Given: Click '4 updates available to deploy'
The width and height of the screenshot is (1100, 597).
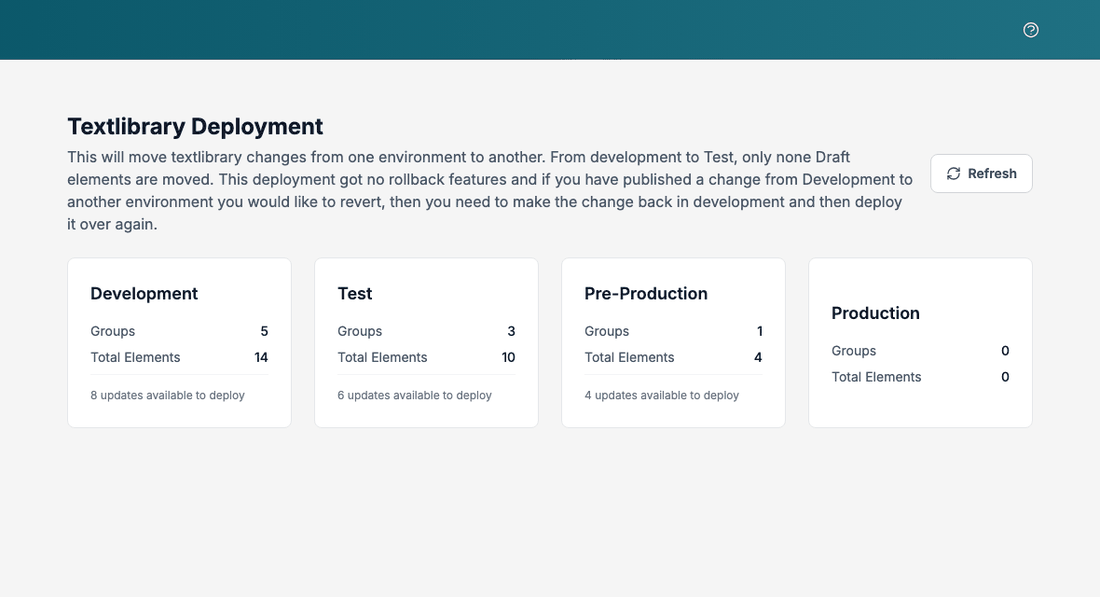Looking at the screenshot, I should pos(662,395).
